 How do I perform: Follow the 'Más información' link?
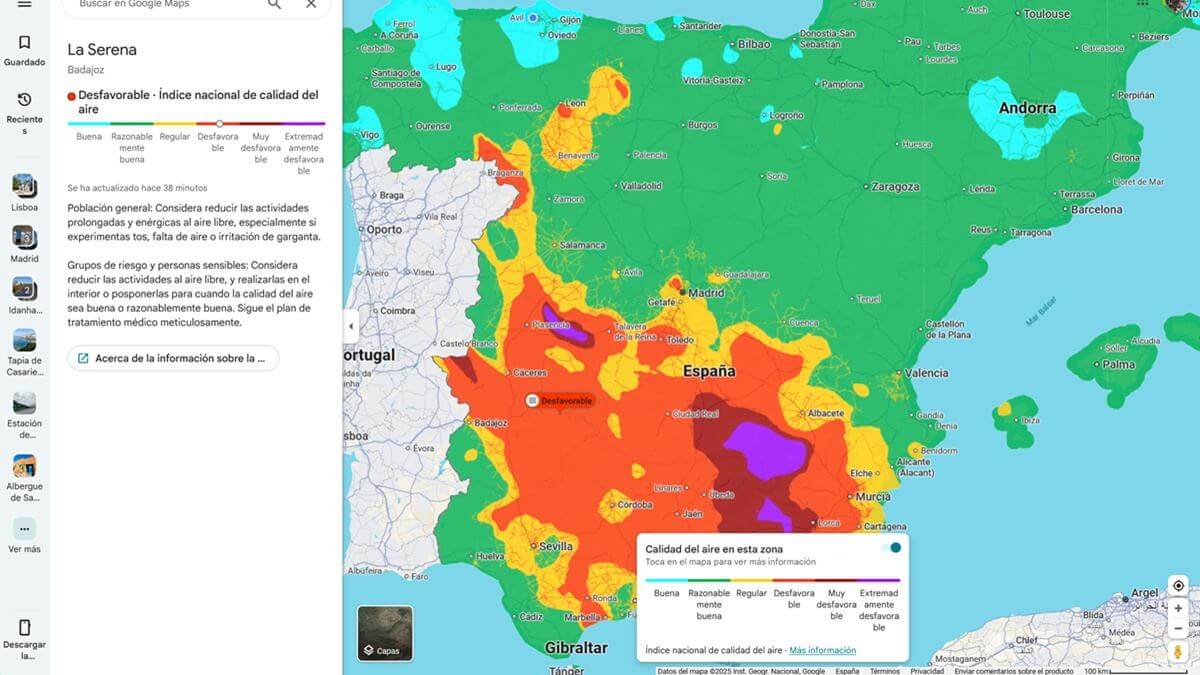(x=822, y=650)
